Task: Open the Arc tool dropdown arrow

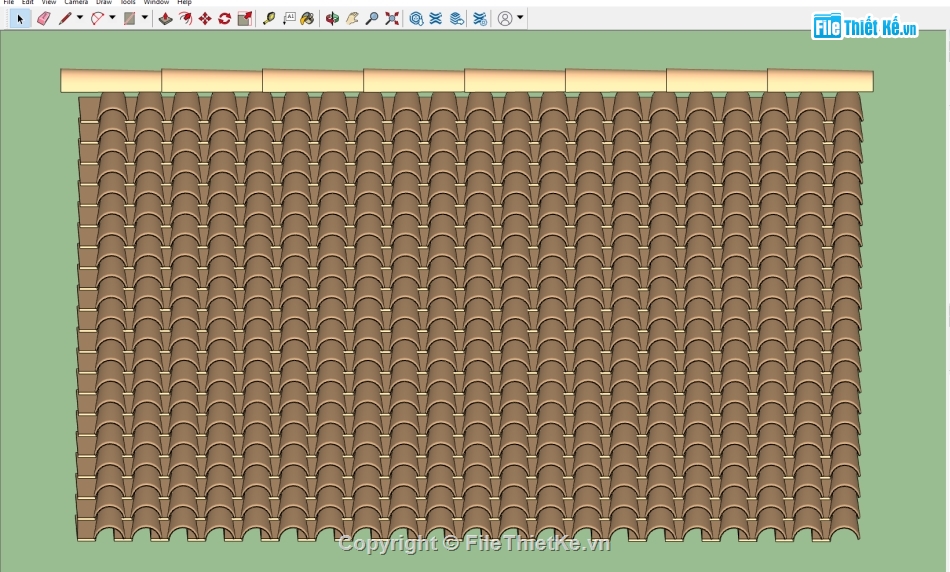Action: click(112, 18)
